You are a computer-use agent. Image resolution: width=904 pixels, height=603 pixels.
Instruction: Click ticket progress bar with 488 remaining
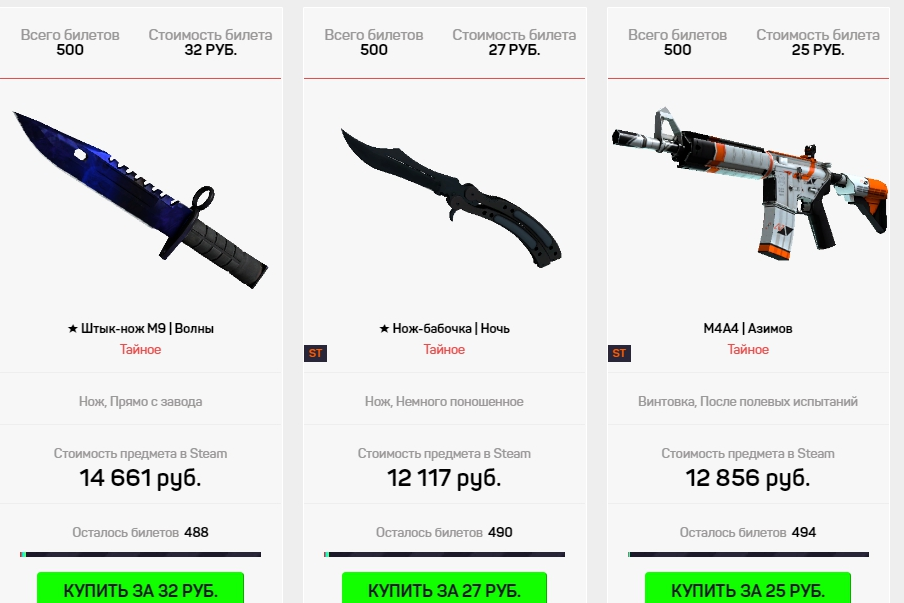point(141,555)
